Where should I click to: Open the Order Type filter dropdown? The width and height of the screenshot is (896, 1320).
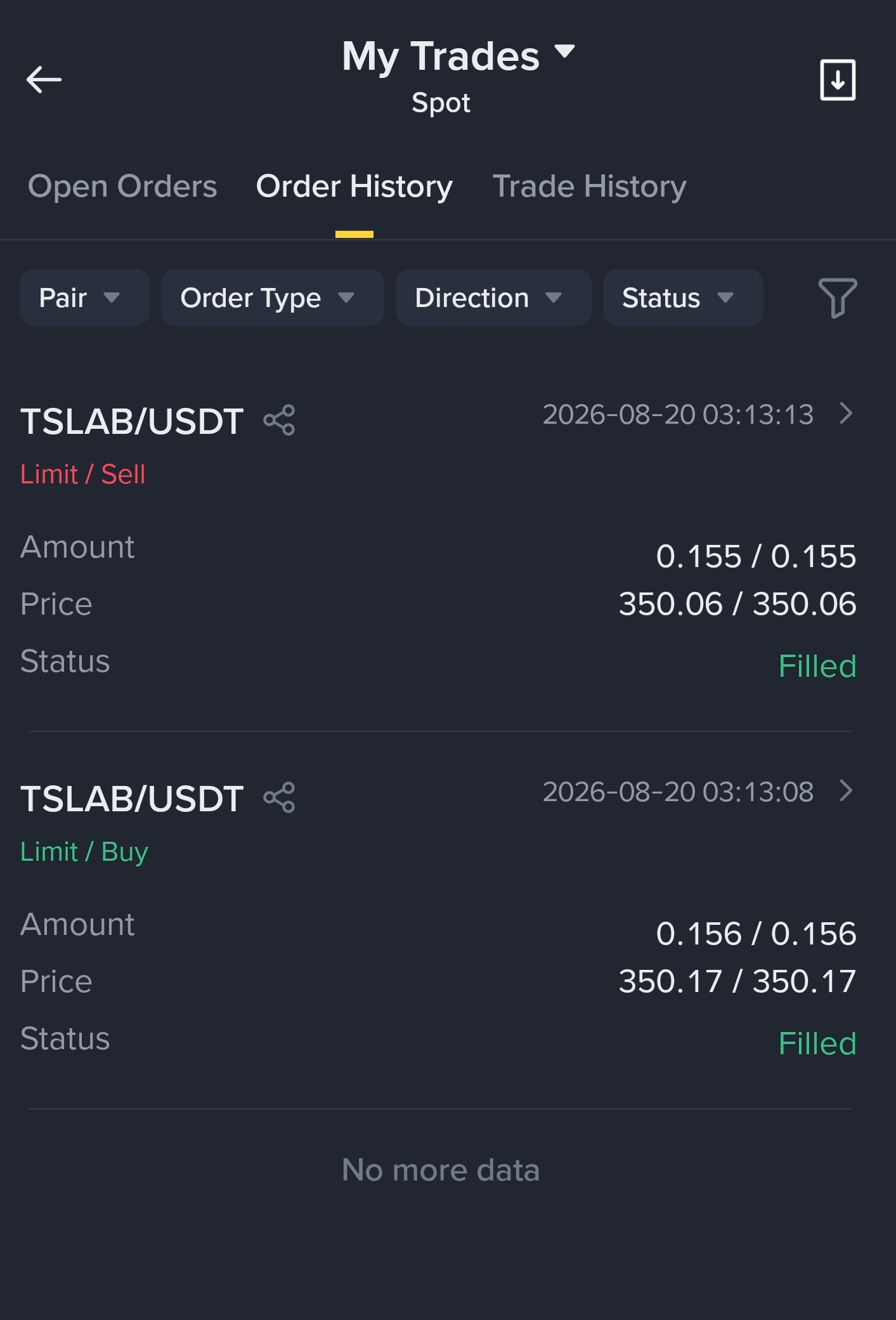pos(273,297)
